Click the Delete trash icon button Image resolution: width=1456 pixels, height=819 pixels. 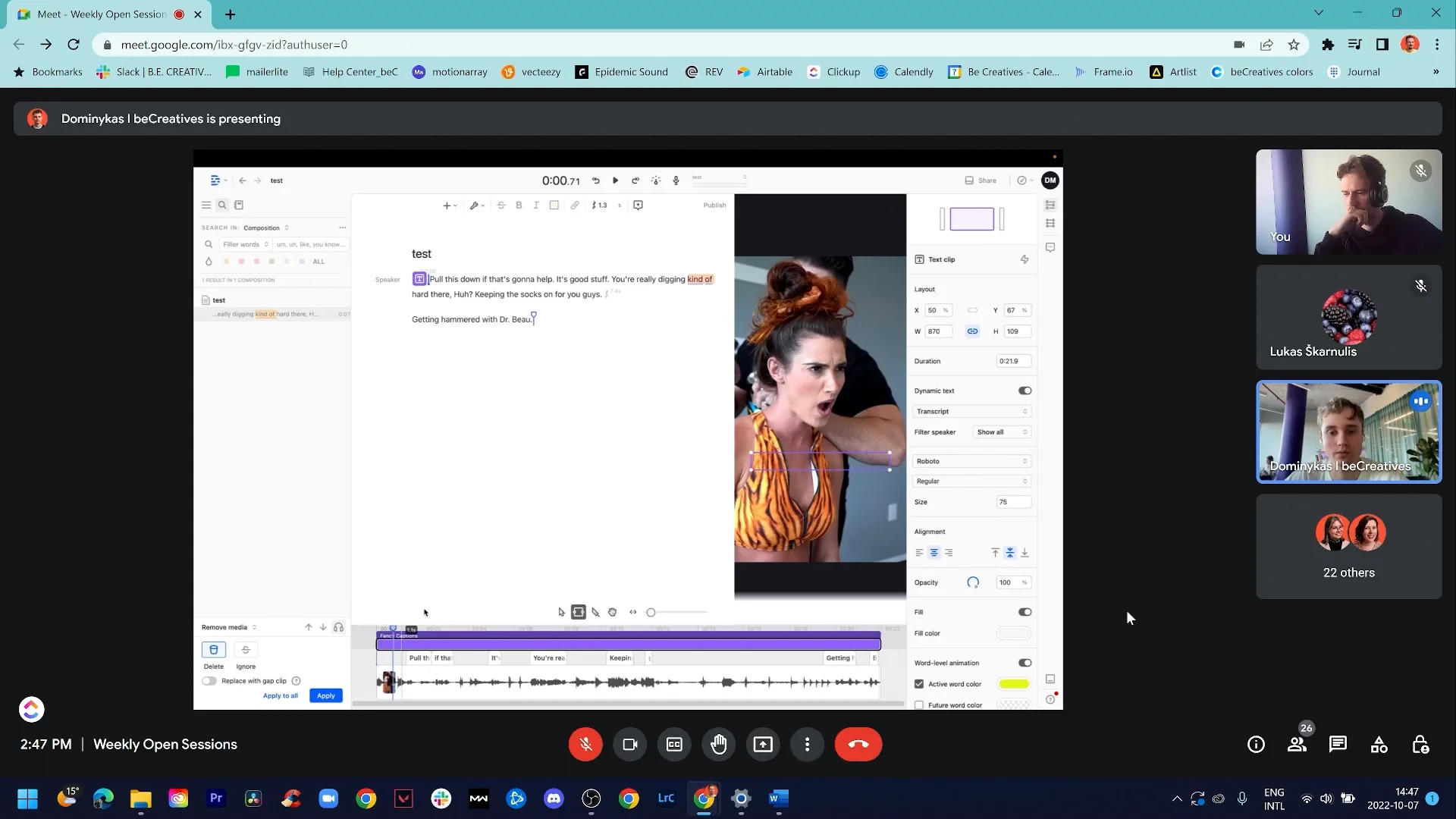(x=214, y=650)
